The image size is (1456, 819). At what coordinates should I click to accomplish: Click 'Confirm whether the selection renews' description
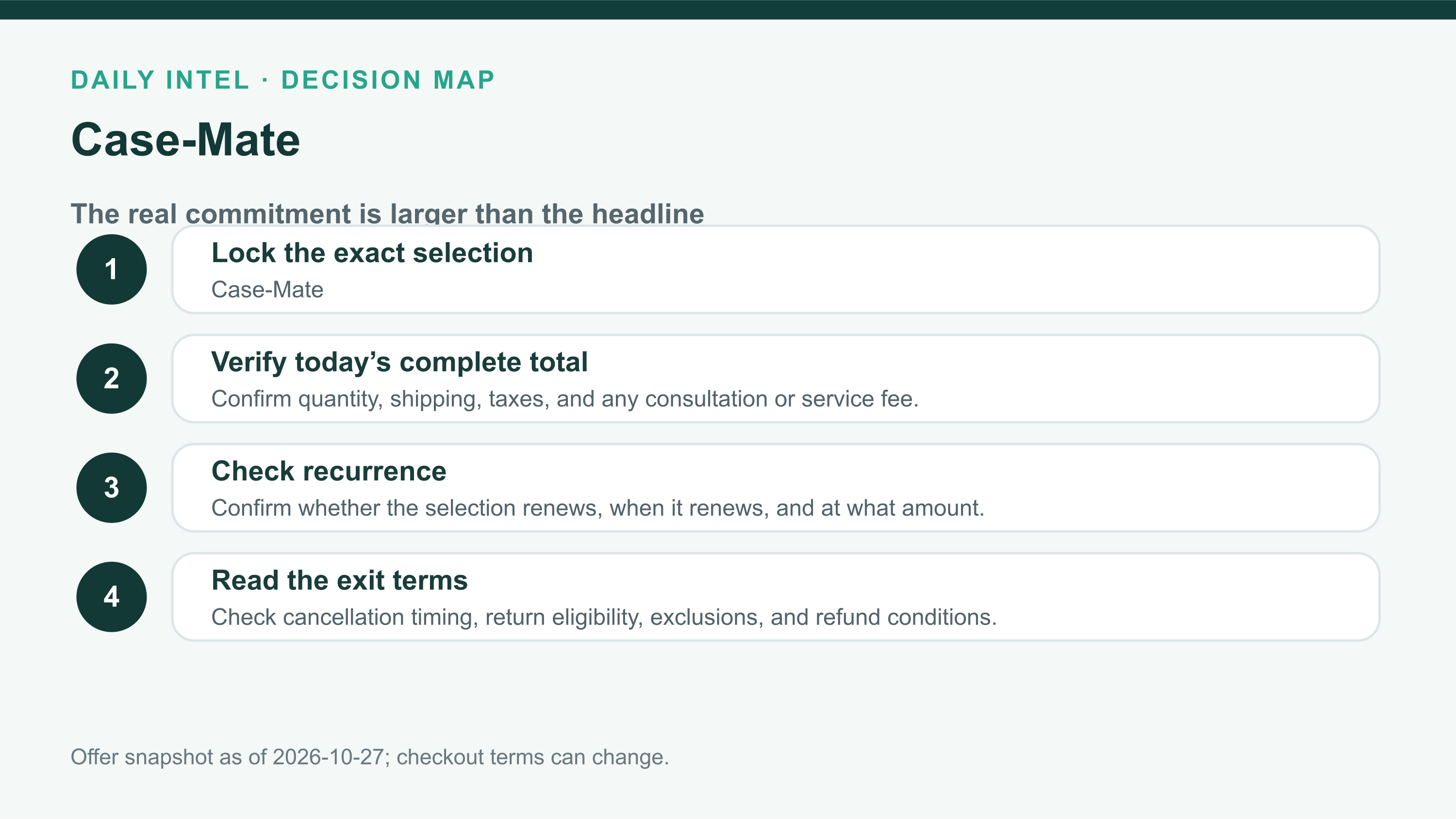pyautogui.click(x=598, y=508)
